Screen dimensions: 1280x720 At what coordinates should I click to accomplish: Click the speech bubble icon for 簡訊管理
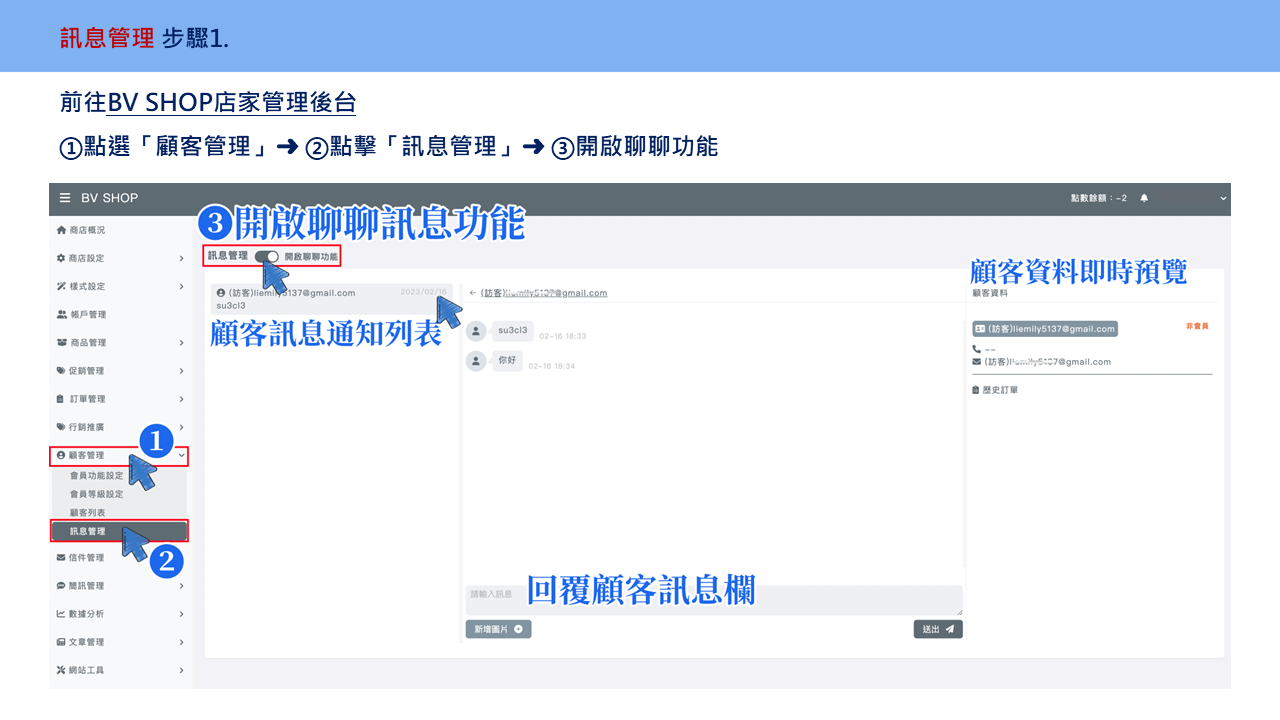pos(61,586)
